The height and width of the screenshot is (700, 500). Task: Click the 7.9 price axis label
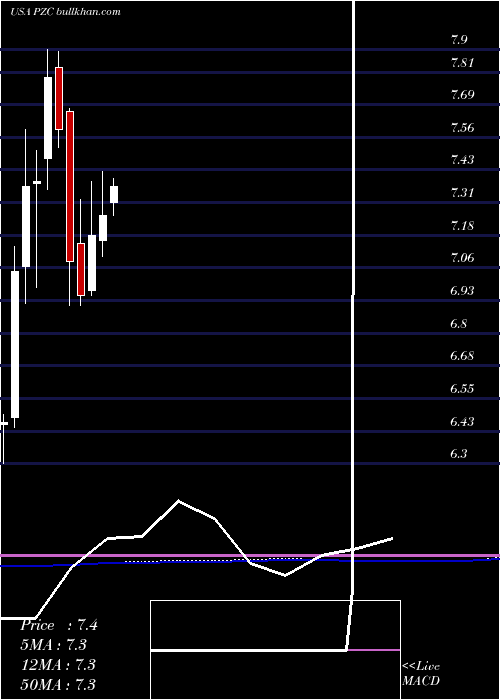pos(459,40)
